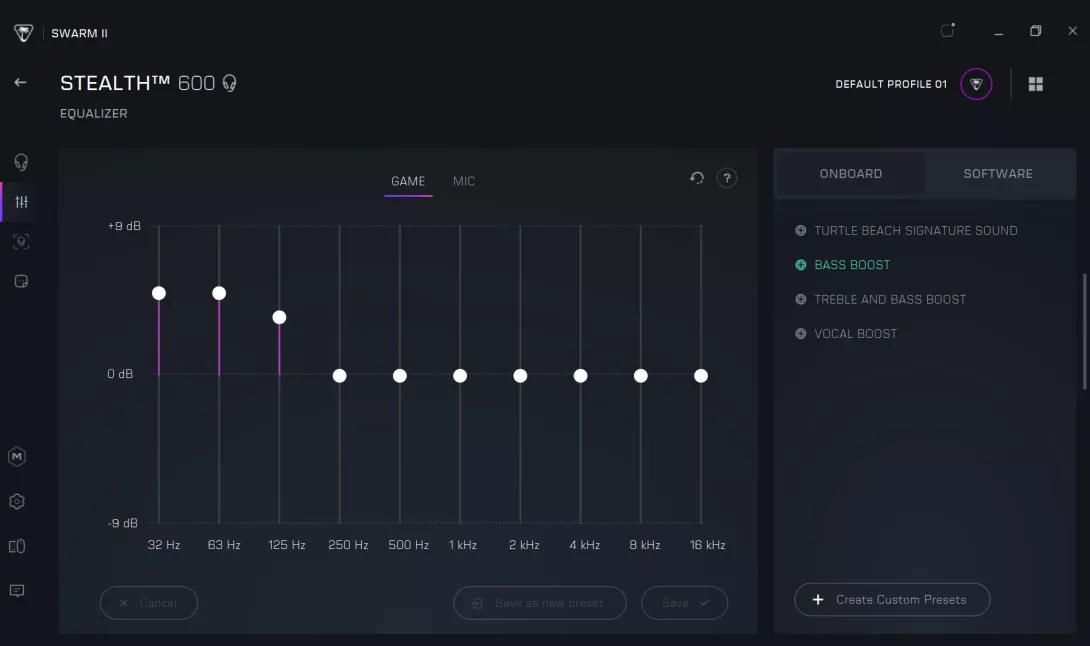The width and height of the screenshot is (1090, 646).
Task: Open the headset overview sidebar icon
Action: (x=21, y=162)
